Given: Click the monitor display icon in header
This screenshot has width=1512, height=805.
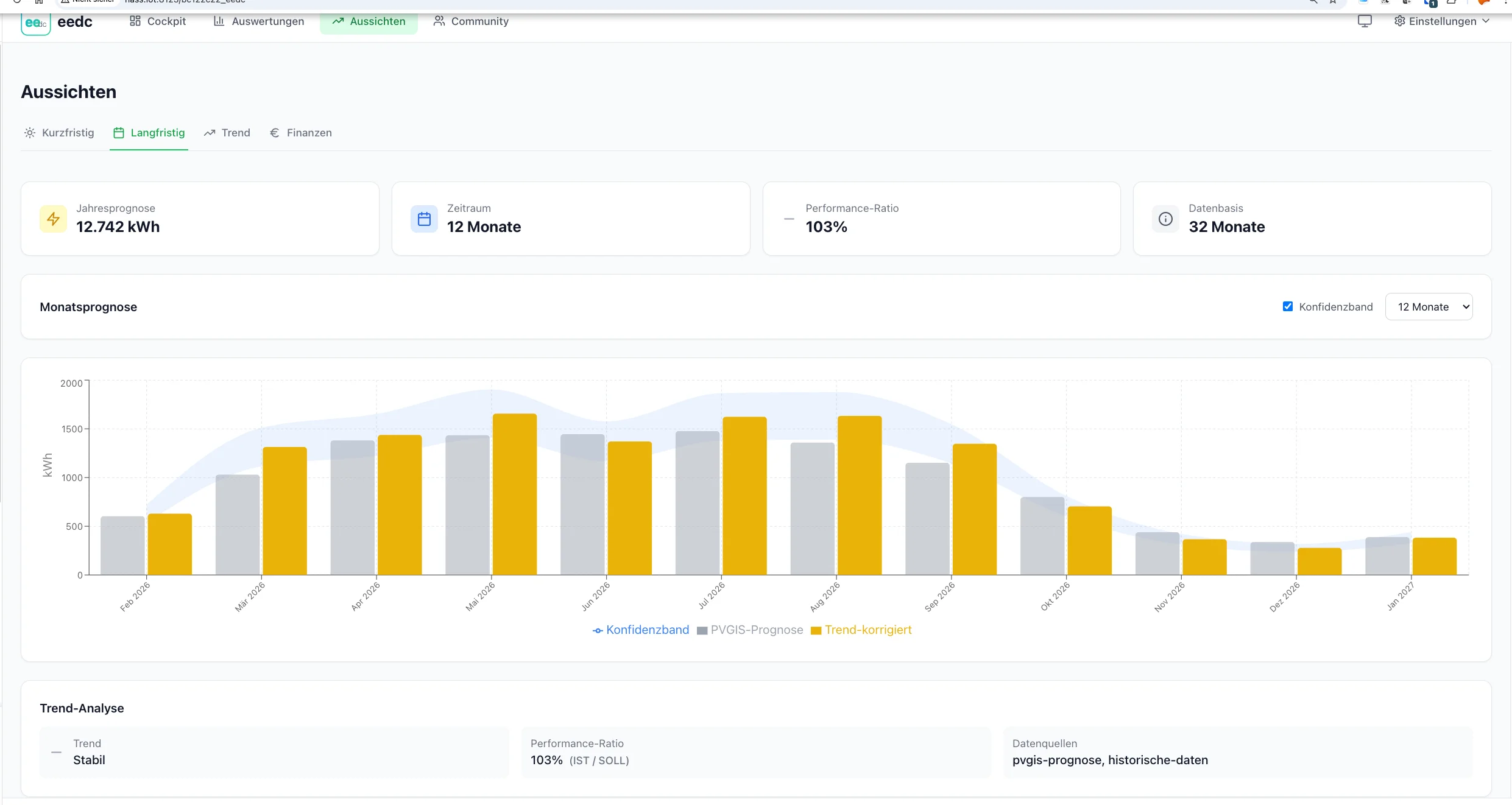Looking at the screenshot, I should click(x=1365, y=21).
